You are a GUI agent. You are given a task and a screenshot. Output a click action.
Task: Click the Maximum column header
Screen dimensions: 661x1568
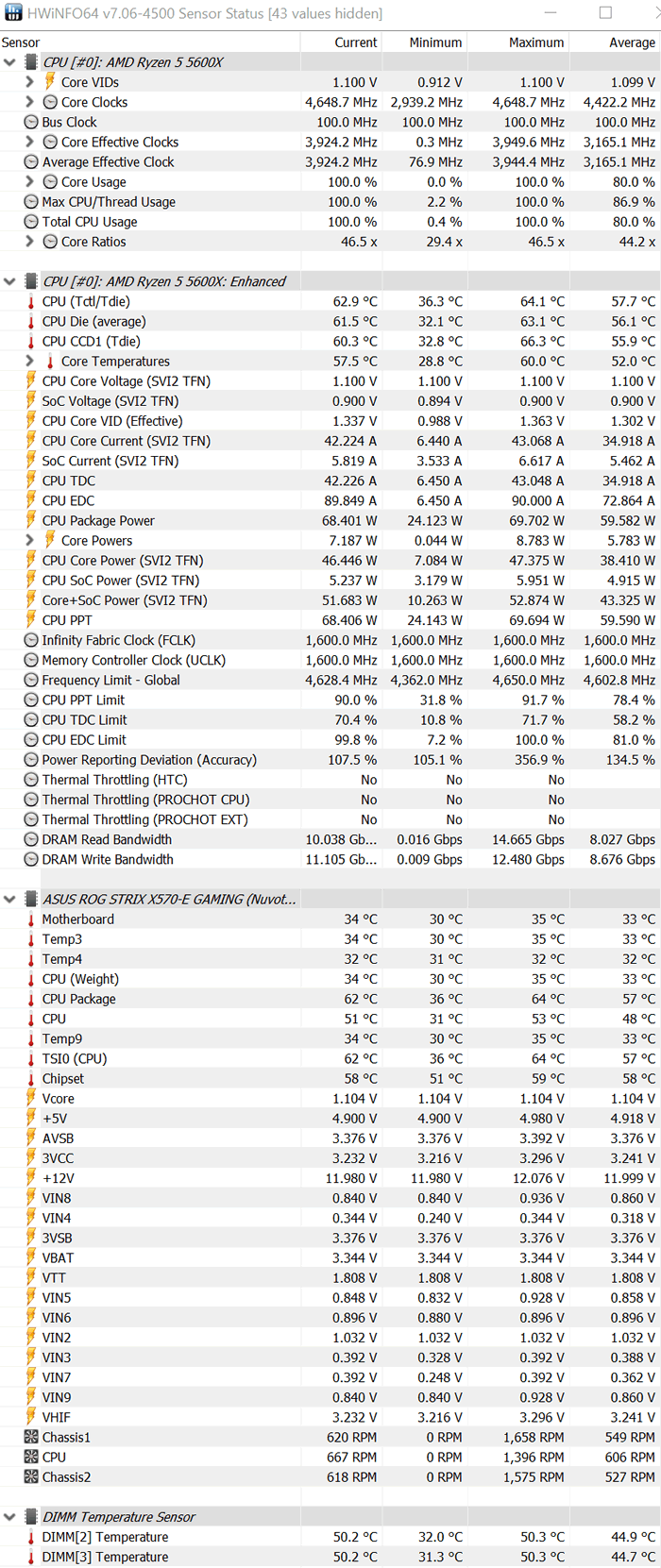point(535,42)
